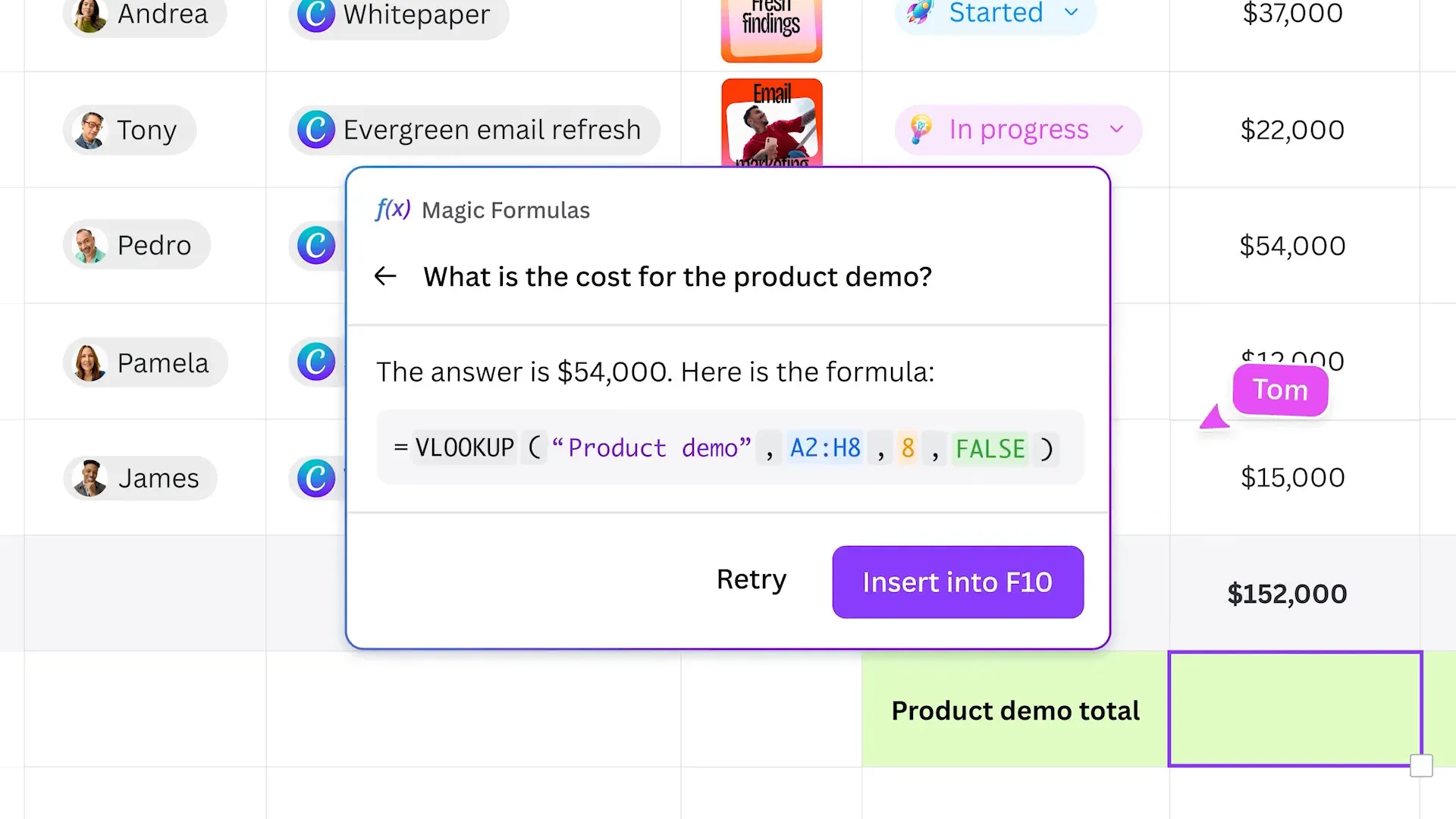Click the Canva logo in James's row
This screenshot has width=1456, height=819.
[x=315, y=478]
